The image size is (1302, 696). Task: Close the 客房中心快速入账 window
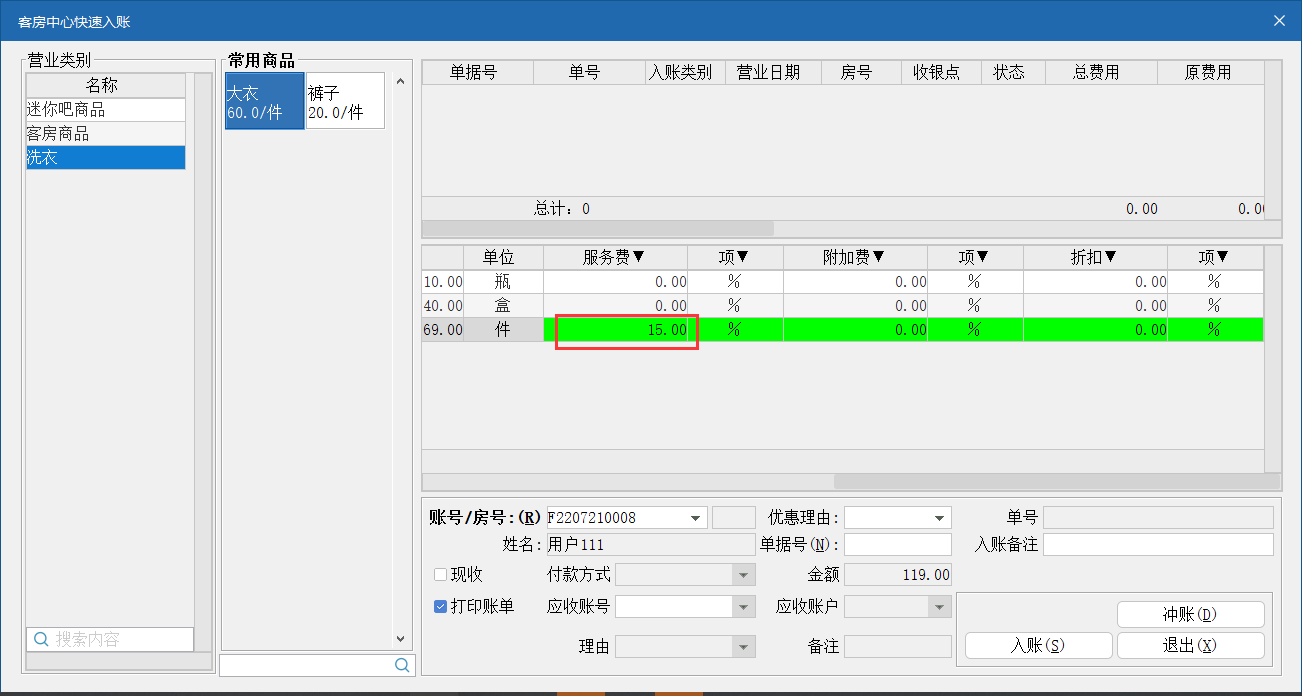pos(1278,21)
